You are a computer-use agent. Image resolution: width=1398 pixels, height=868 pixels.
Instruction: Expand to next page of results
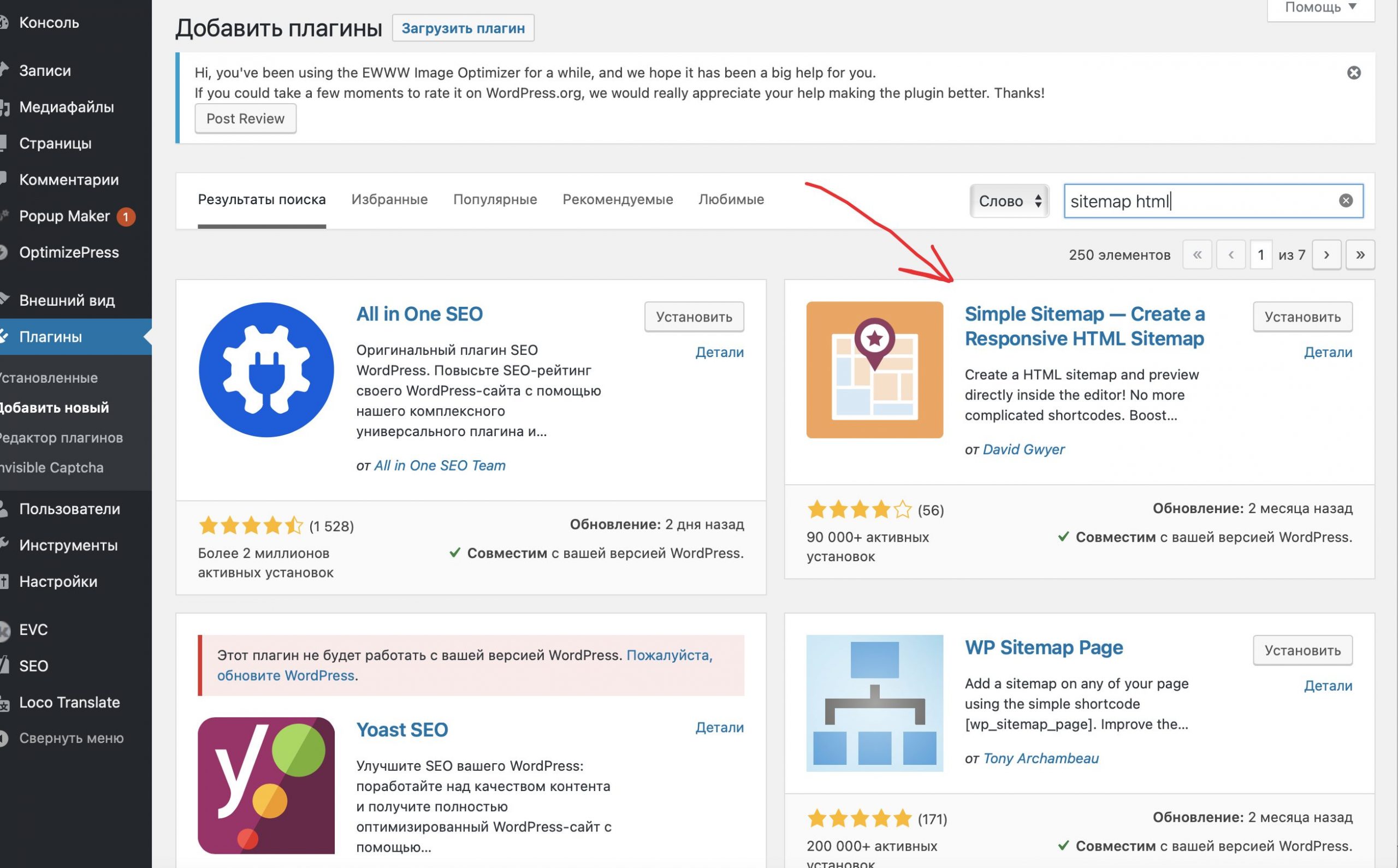click(1325, 255)
